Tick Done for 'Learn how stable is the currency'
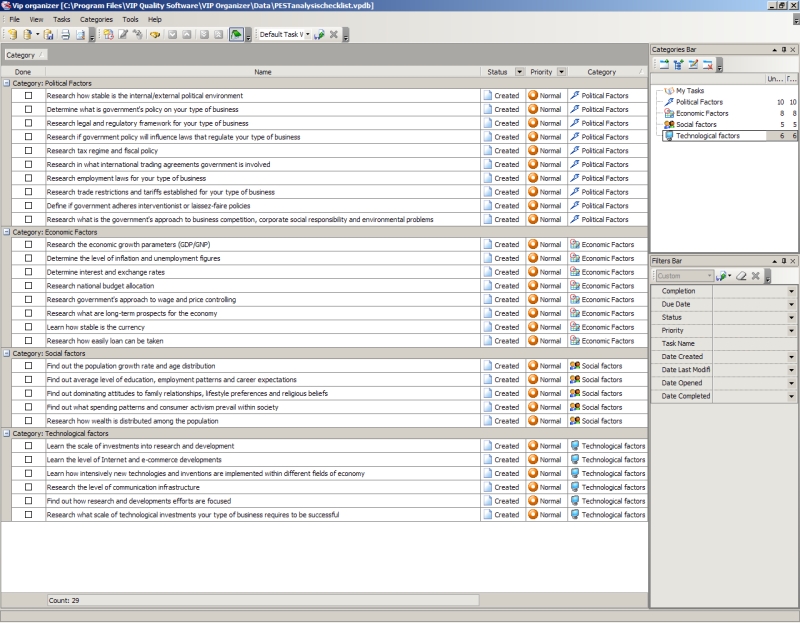The image size is (800, 623). point(29,327)
